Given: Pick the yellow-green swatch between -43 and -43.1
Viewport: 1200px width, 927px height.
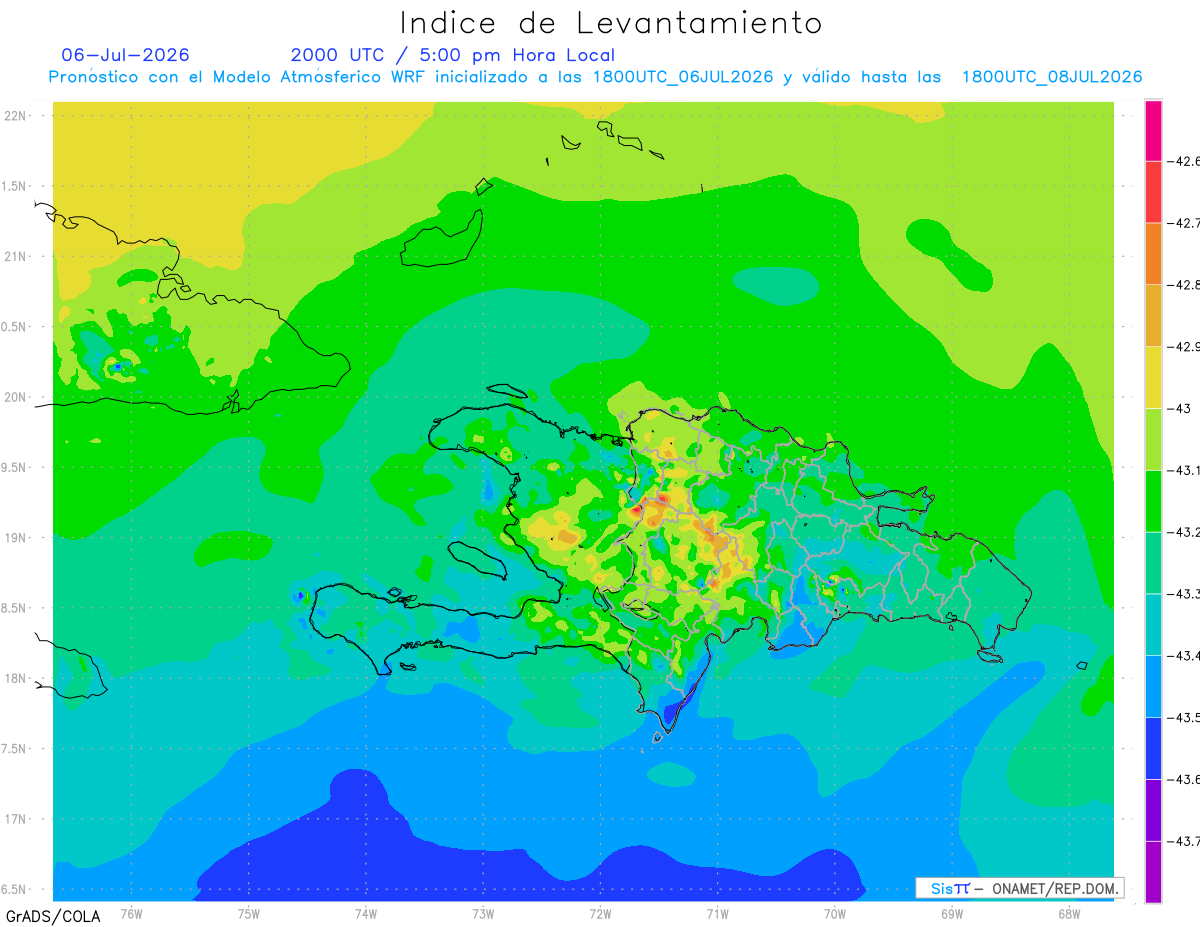Looking at the screenshot, I should tap(1153, 439).
